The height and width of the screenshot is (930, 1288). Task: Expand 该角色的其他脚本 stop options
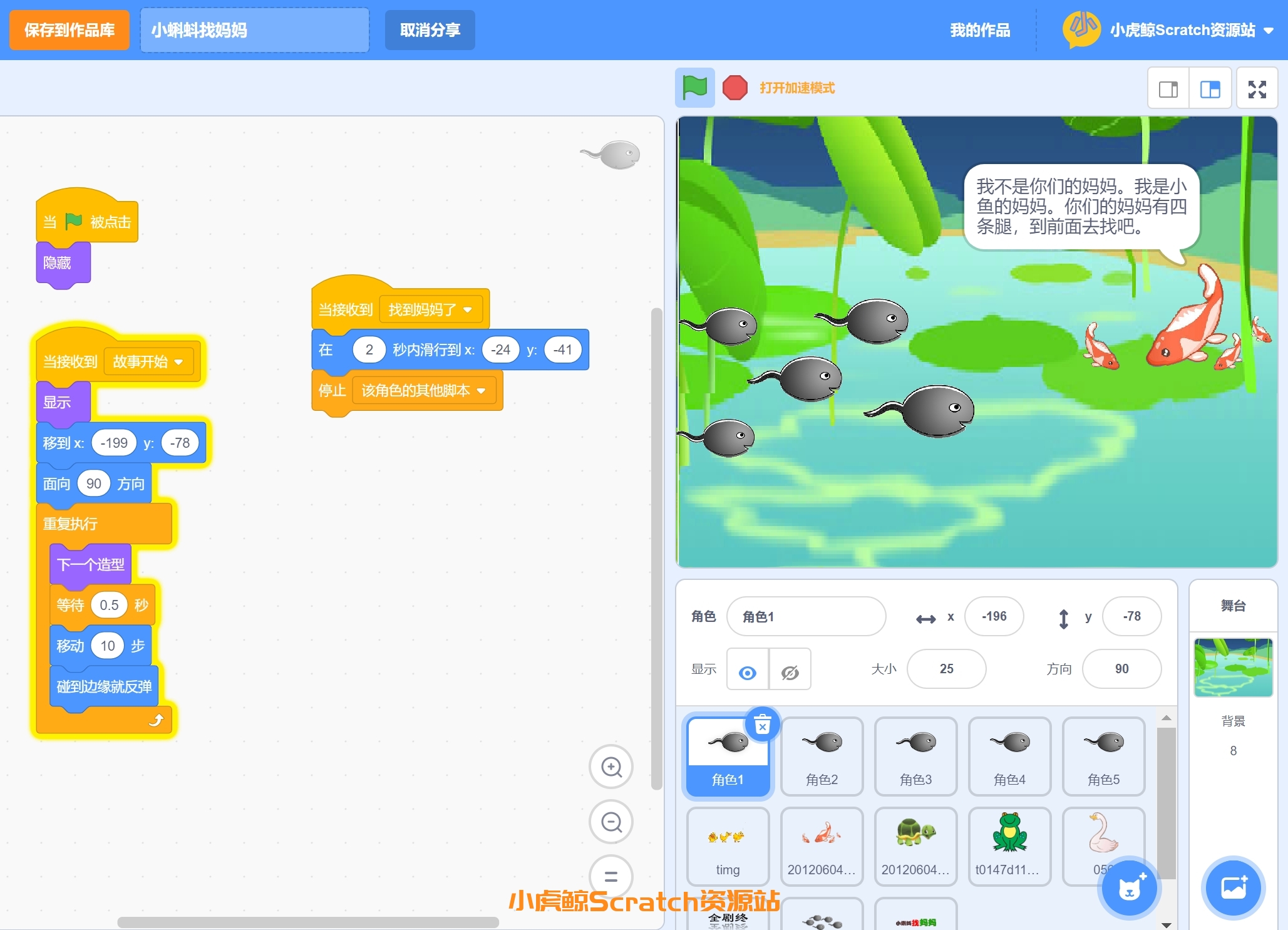(481, 391)
